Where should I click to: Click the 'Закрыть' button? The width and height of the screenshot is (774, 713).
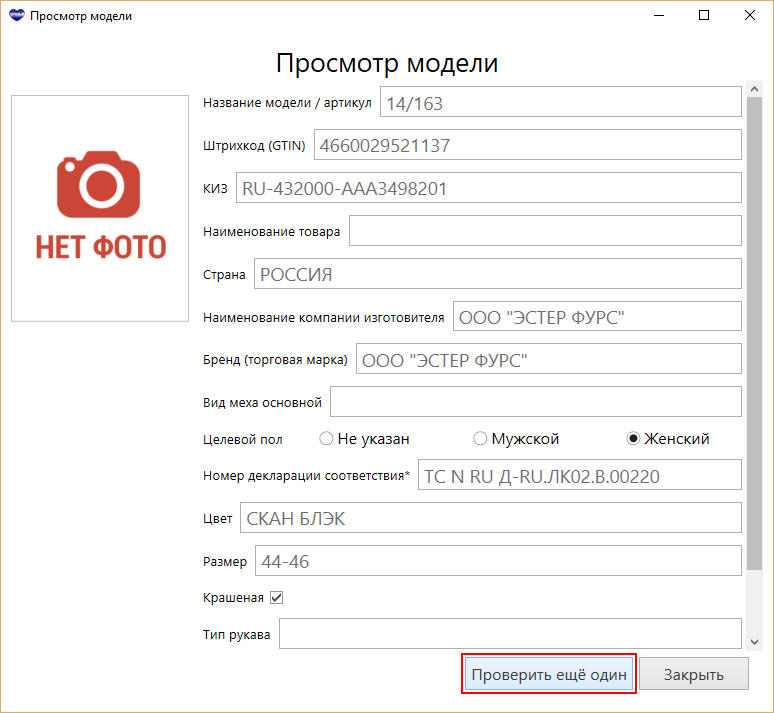(x=694, y=673)
